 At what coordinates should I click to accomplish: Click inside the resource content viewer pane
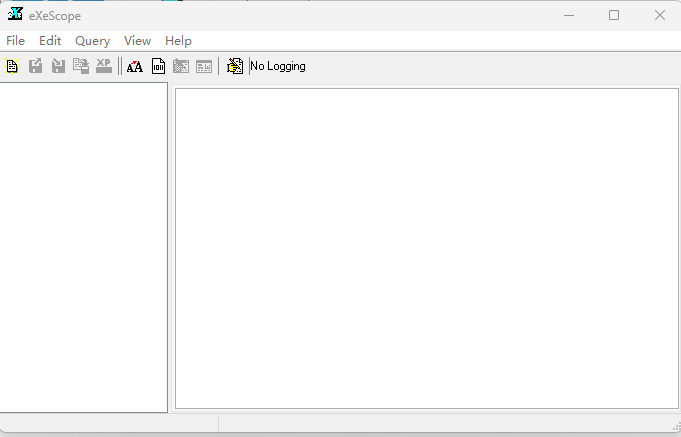[426, 248]
